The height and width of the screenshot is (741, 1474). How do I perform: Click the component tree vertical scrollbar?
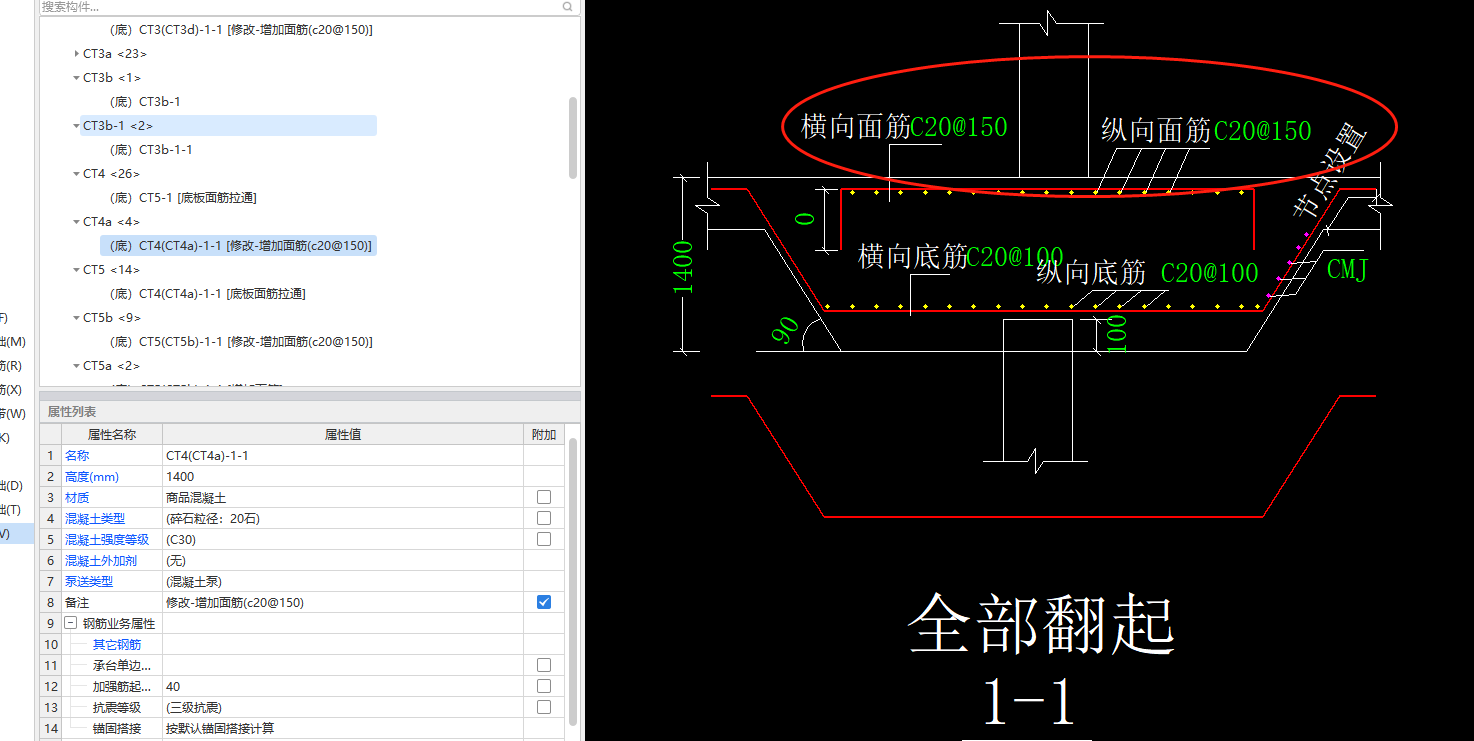(573, 137)
